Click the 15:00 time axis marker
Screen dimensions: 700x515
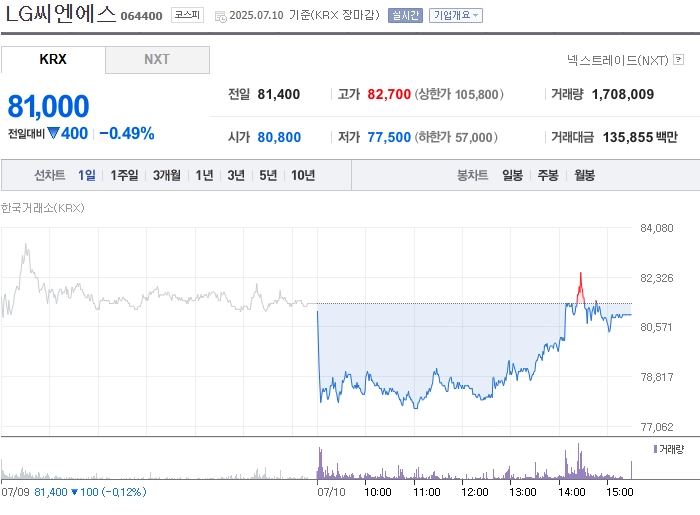click(x=620, y=492)
